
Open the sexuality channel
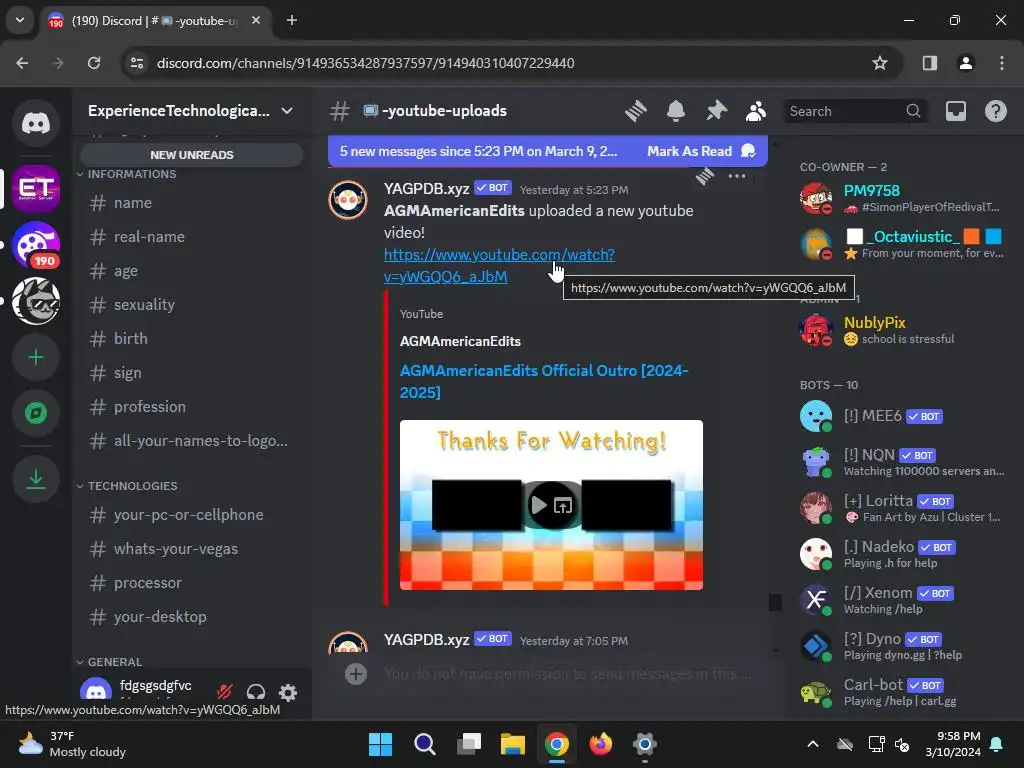191,305
